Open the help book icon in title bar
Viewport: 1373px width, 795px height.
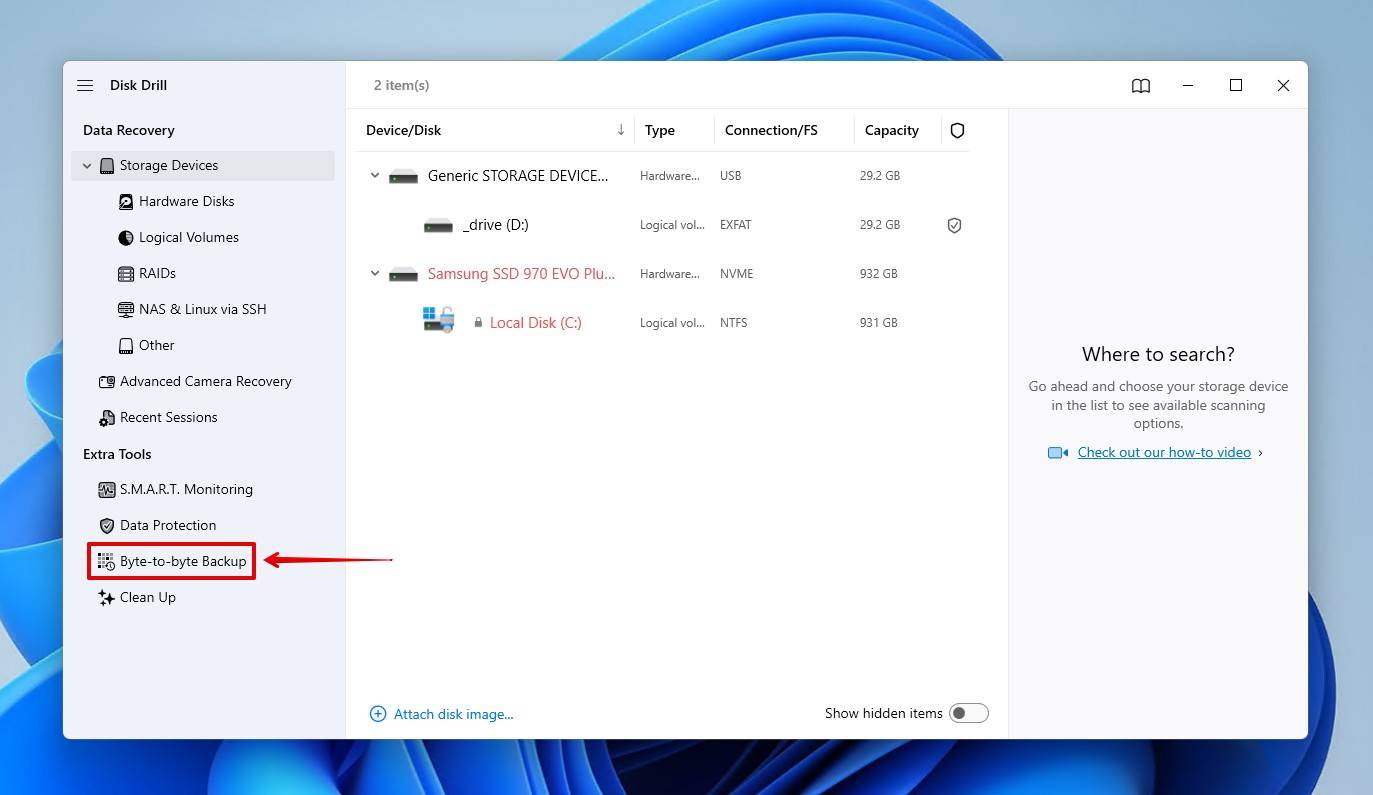[1141, 86]
